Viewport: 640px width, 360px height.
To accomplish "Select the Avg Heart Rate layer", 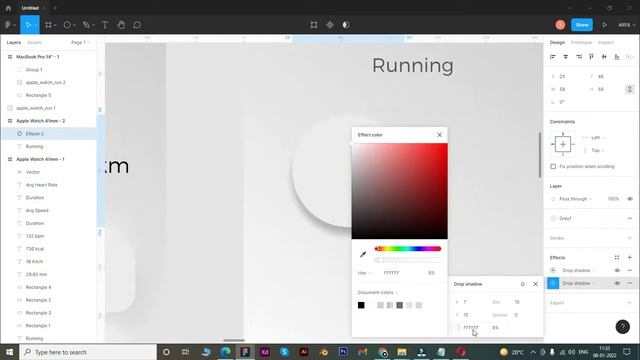I will tap(49, 185).
